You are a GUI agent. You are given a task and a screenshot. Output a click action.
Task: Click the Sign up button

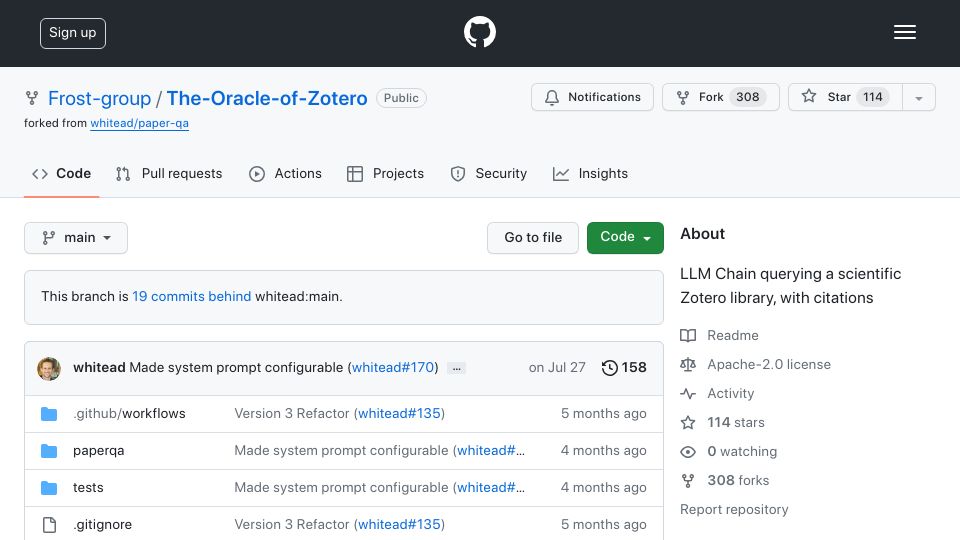73,33
